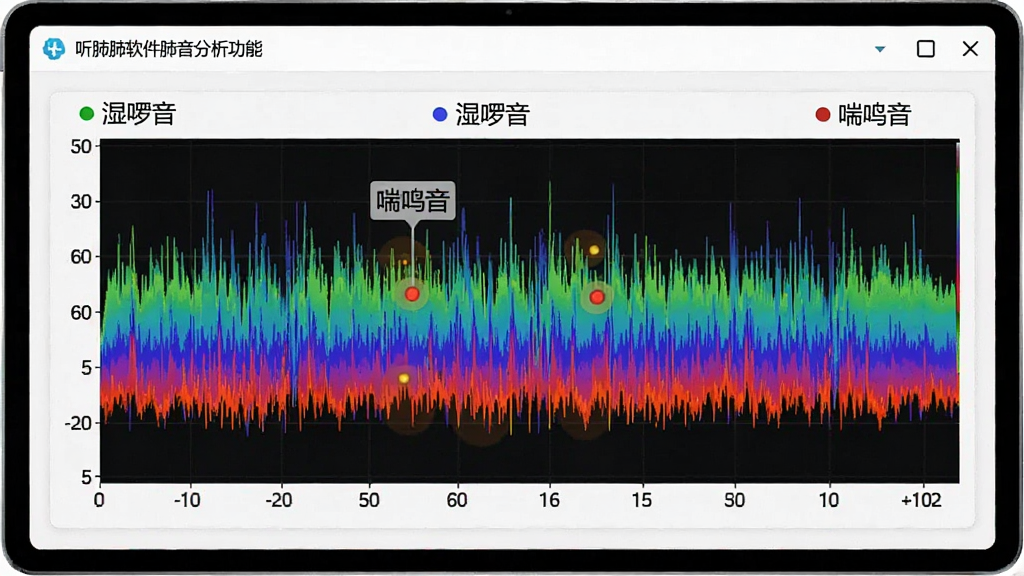Click the y-axis label 50
The width and height of the screenshot is (1024, 576).
[81, 146]
